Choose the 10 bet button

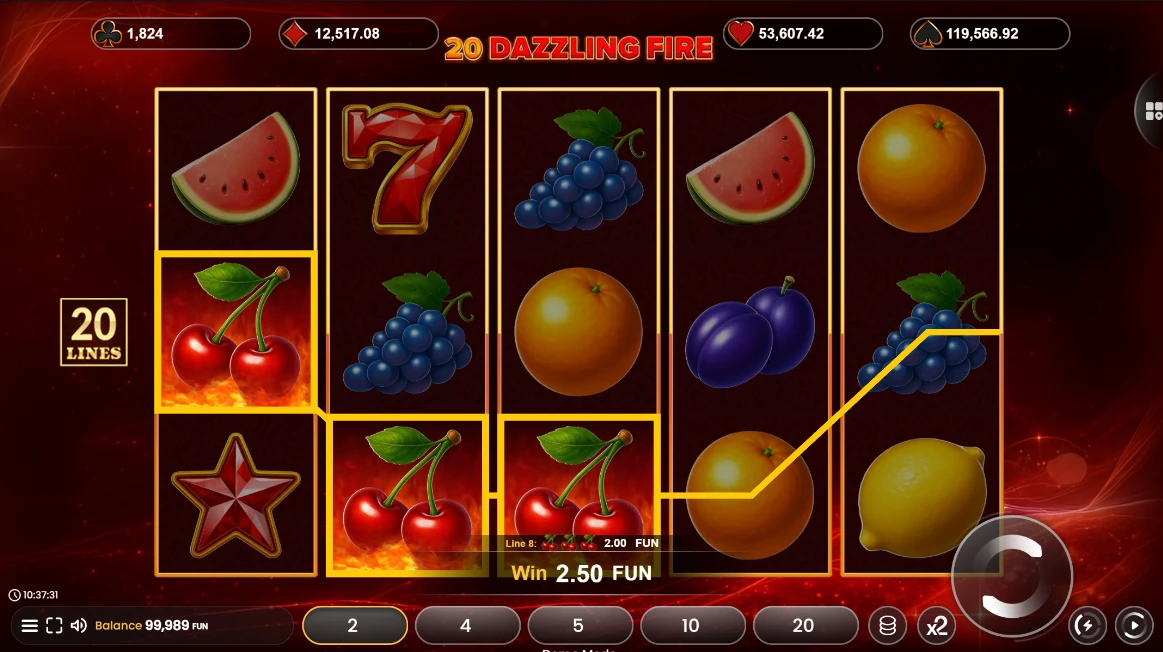[x=693, y=625]
